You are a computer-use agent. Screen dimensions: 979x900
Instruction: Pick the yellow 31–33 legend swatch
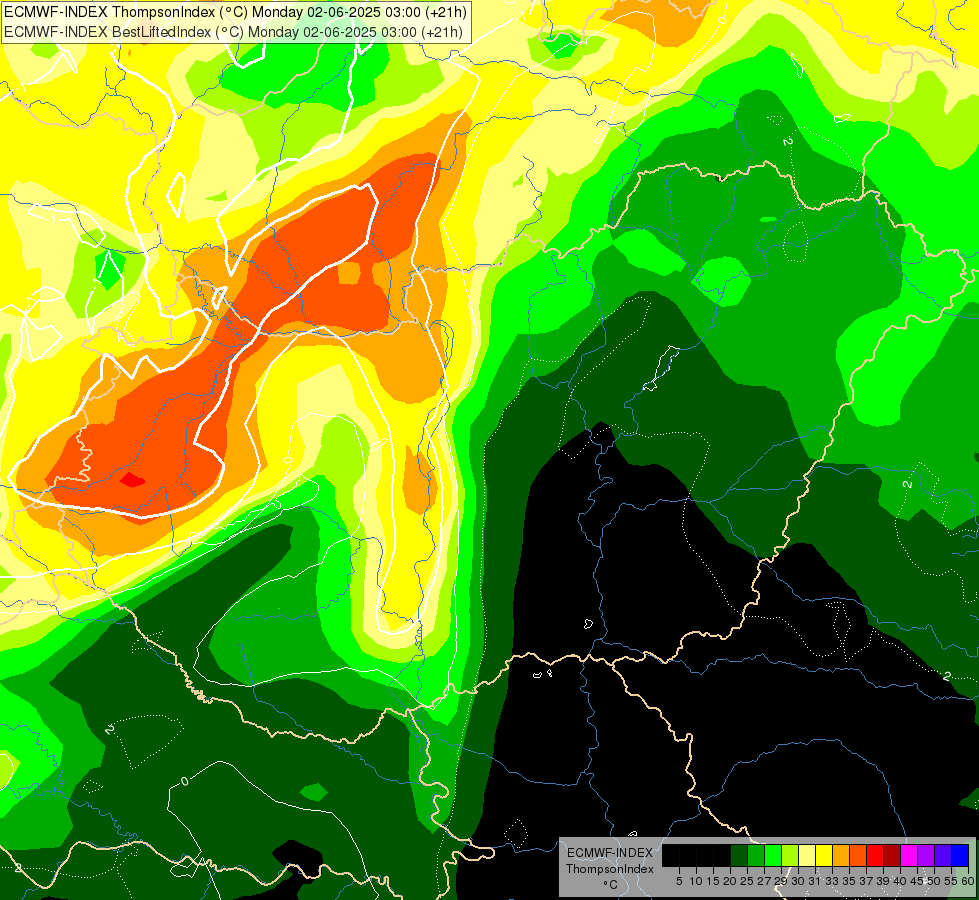[x=824, y=856]
